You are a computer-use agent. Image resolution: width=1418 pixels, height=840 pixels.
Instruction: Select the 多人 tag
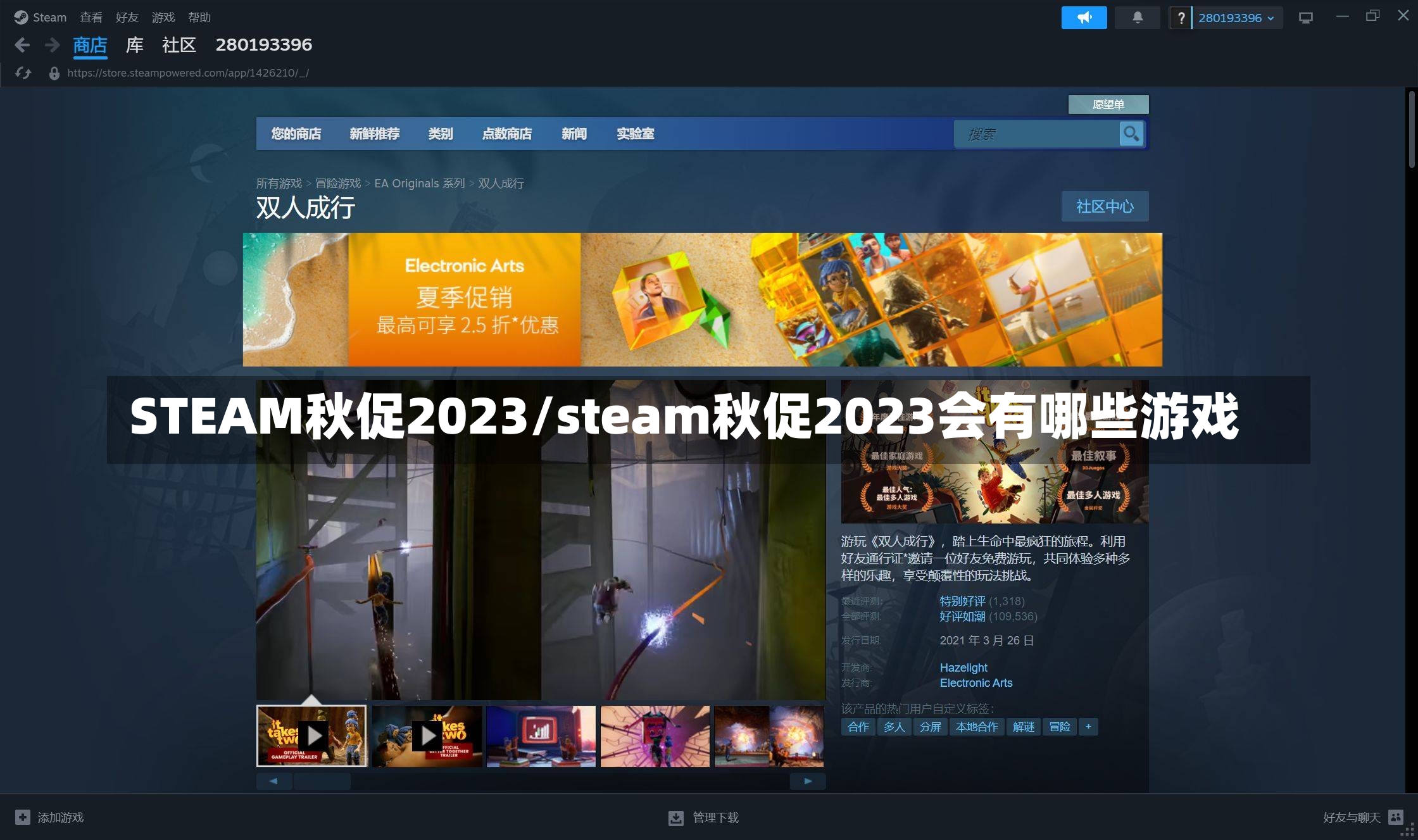pos(894,727)
